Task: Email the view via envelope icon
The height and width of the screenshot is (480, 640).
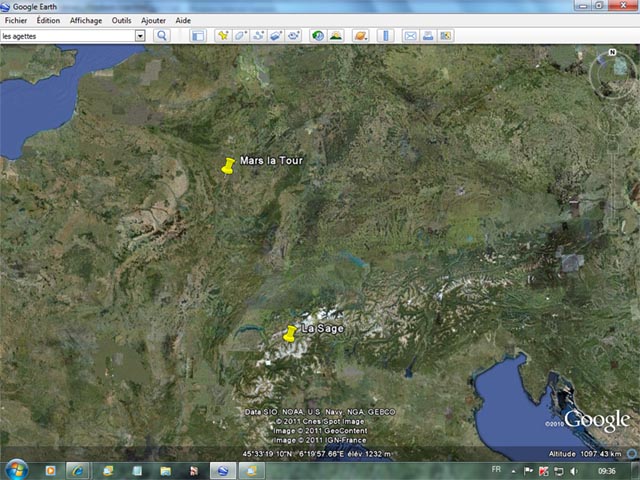Action: pos(410,36)
